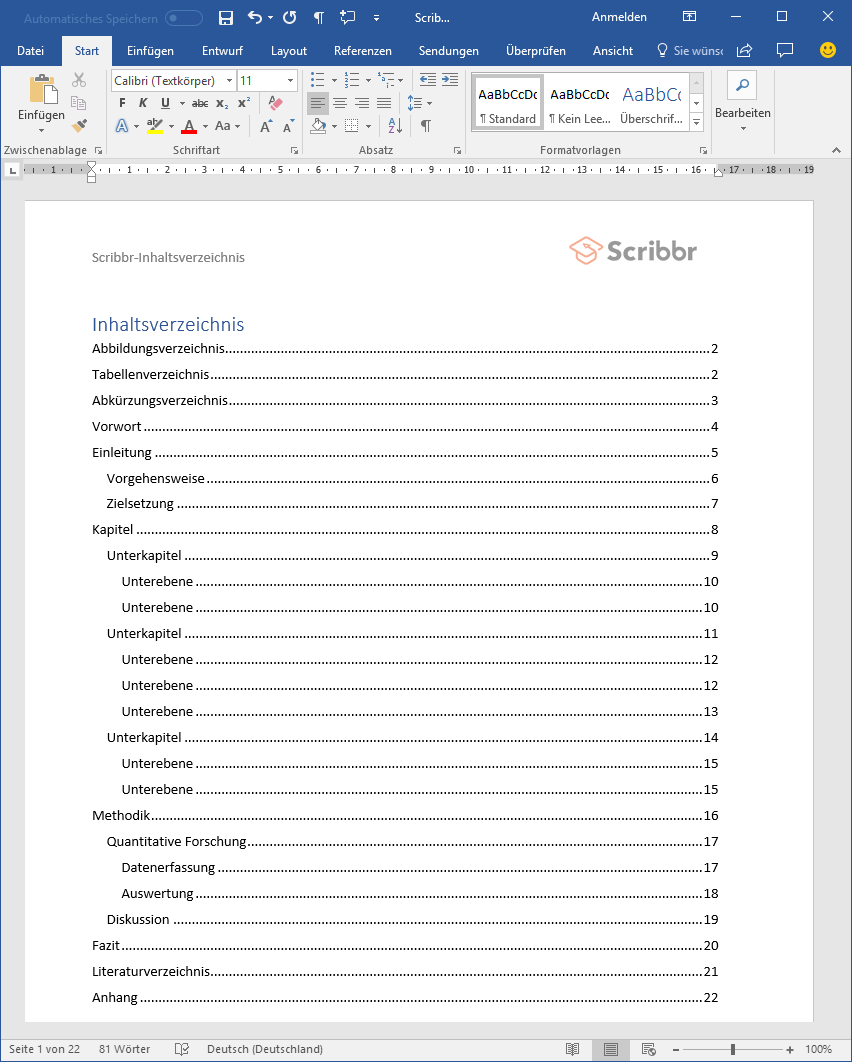Decrease the paragraph indent
This screenshot has height=1062, width=852.
(x=427, y=80)
